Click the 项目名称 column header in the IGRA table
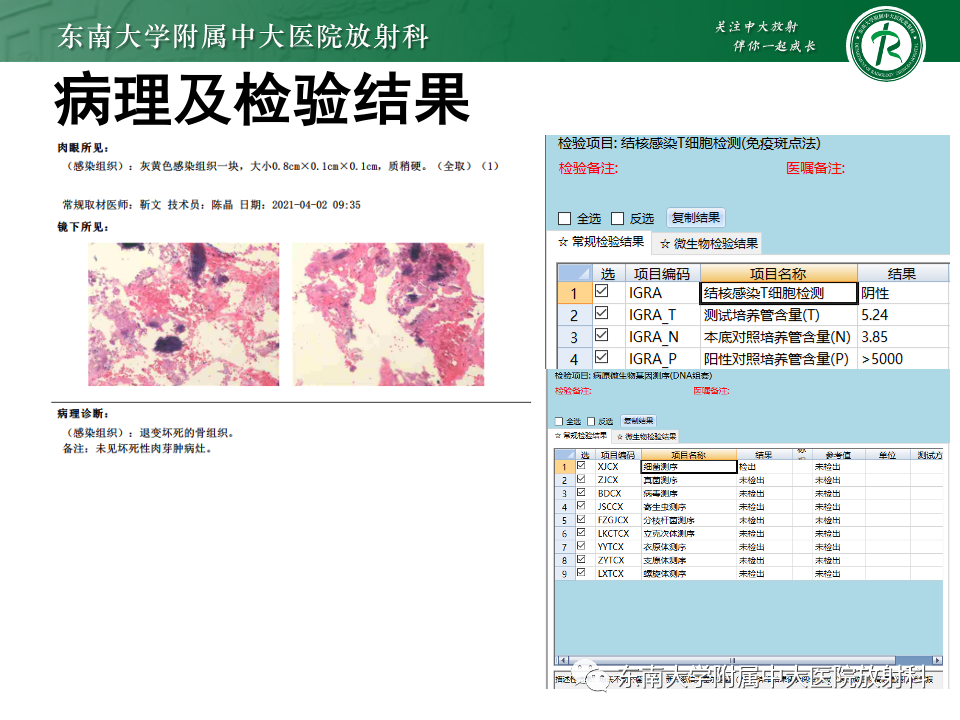The image size is (960, 720). coord(779,273)
